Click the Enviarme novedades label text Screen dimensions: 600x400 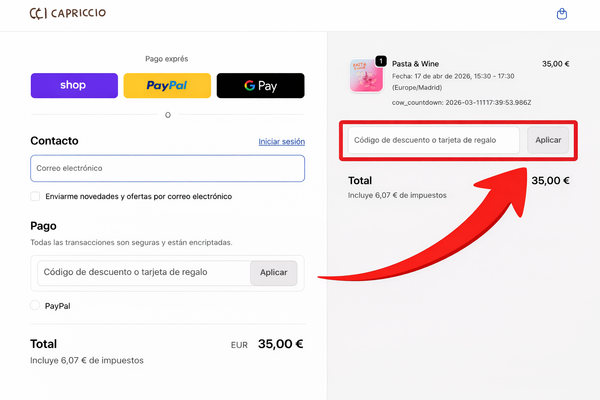[139, 196]
